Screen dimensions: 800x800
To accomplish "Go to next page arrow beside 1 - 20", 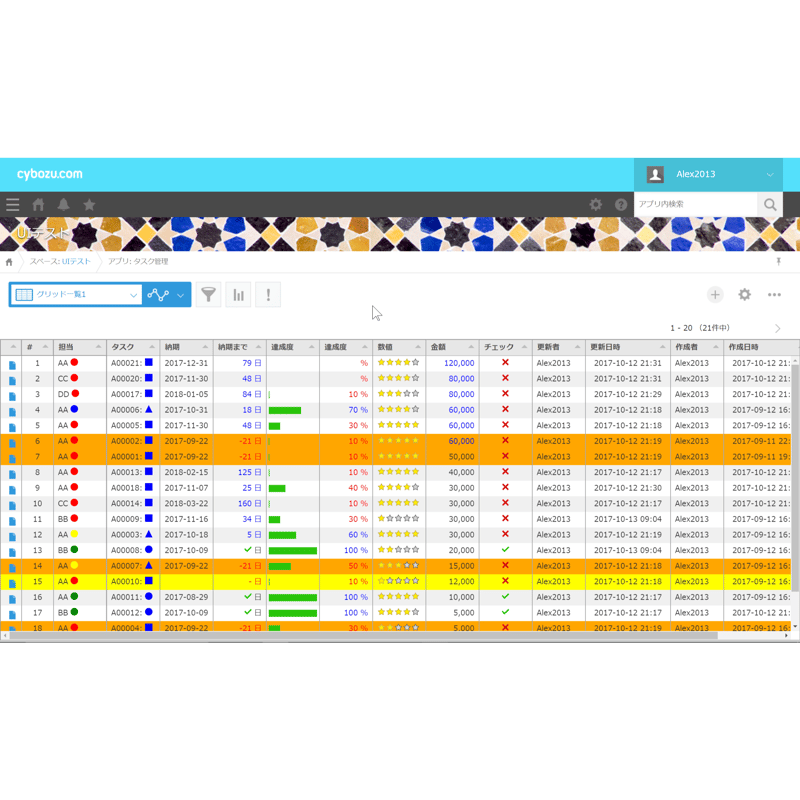I will tap(778, 328).
